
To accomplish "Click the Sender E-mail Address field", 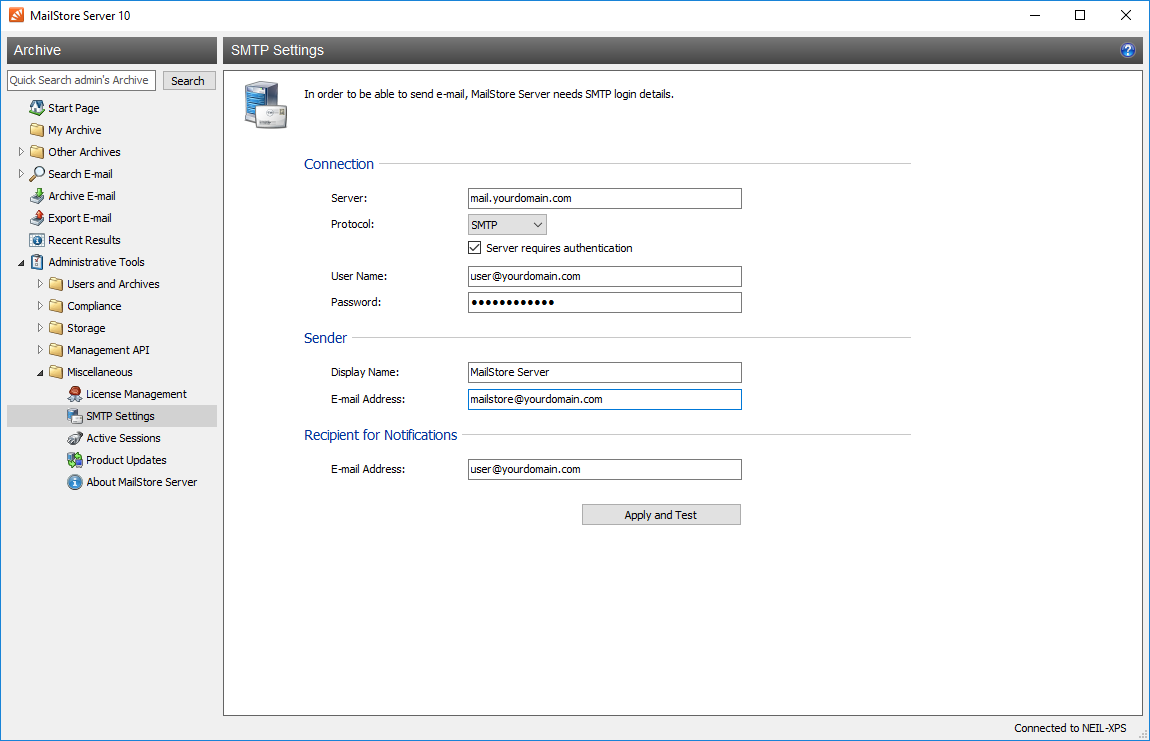I will coord(604,399).
